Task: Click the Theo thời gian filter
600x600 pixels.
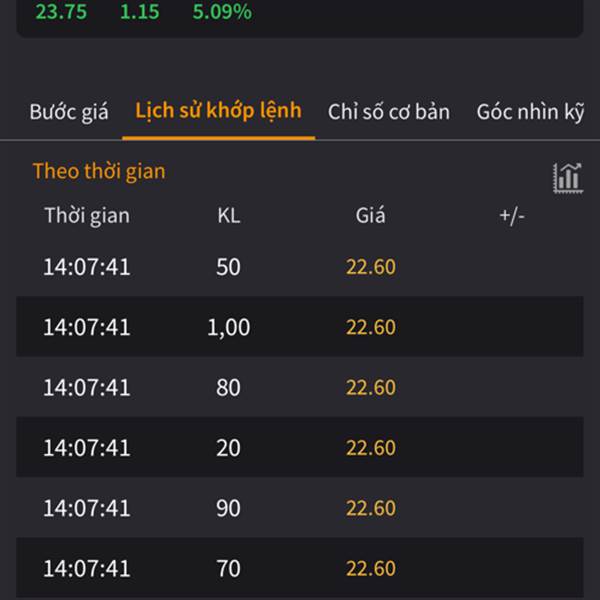Action: click(x=99, y=171)
